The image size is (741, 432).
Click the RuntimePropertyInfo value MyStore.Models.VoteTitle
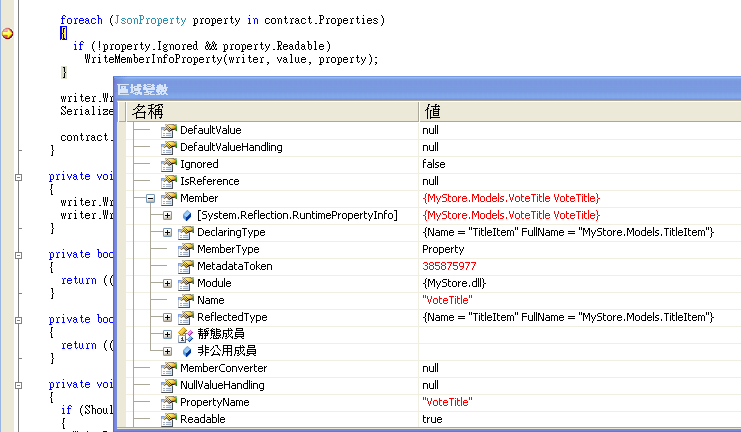[x=511, y=215]
